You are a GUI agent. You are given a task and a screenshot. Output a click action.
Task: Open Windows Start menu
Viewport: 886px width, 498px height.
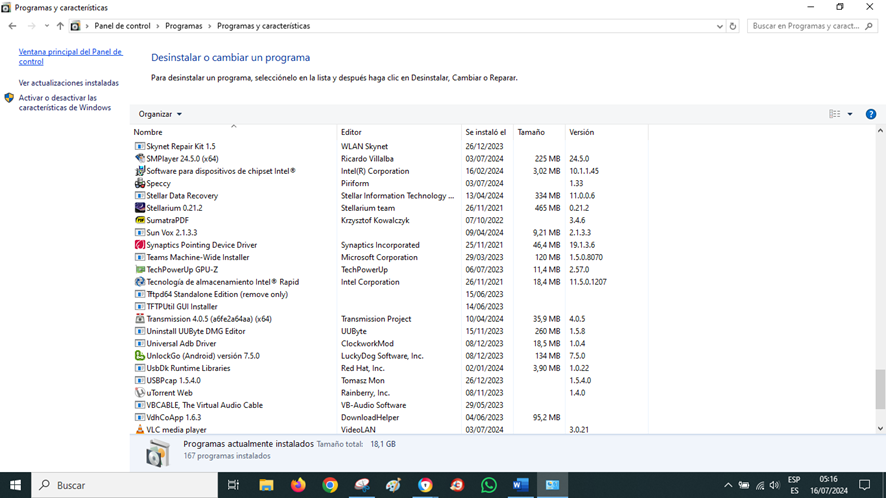[15, 485]
